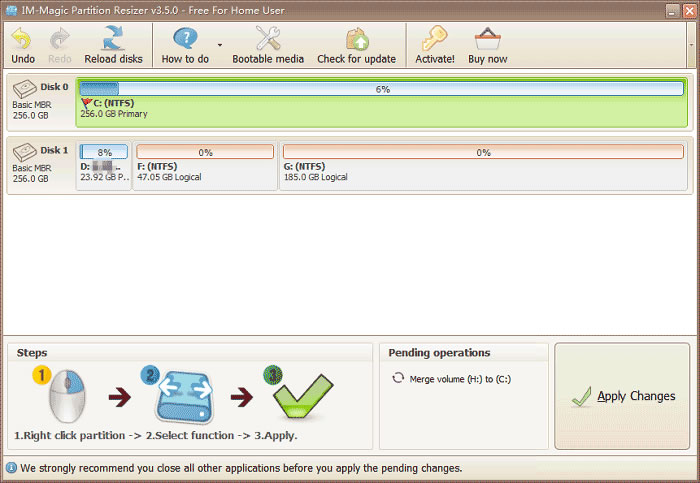This screenshot has height=483, width=700.
Task: Select the C: (NTFS) partition label
Action: pos(113,103)
